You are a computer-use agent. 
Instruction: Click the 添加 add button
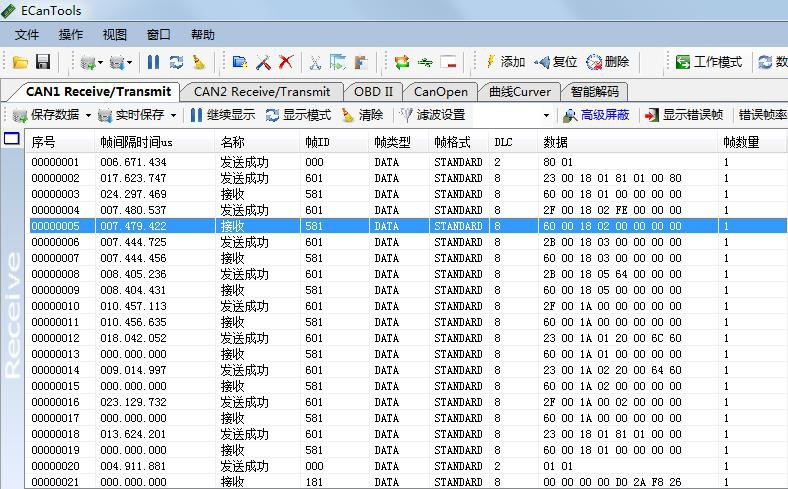(x=505, y=62)
